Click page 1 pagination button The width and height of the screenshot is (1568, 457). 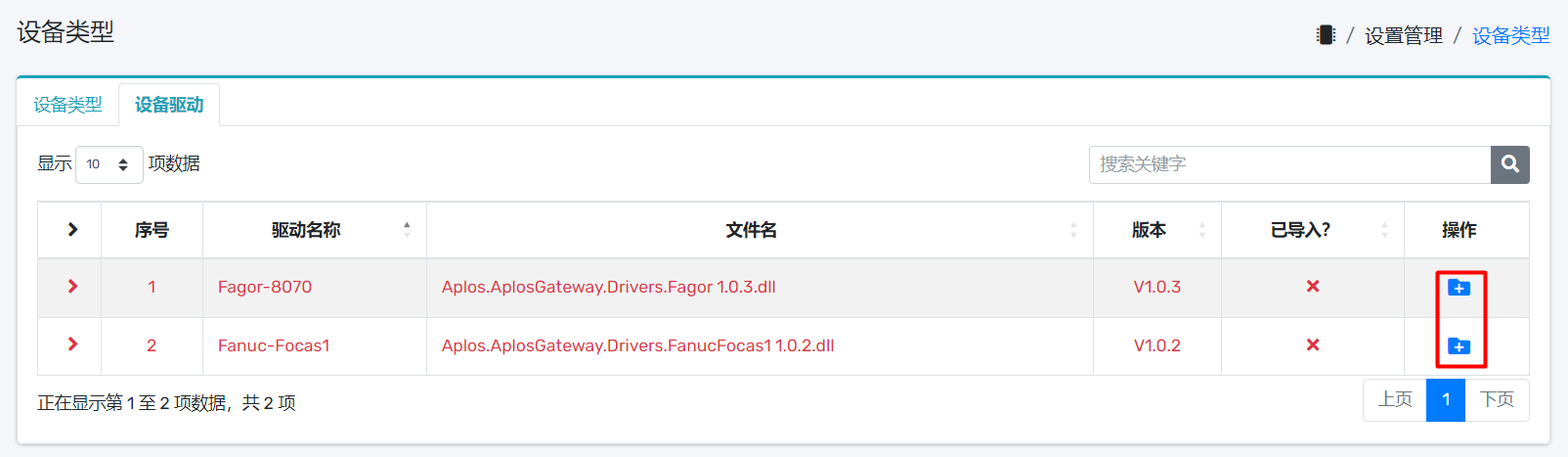click(1446, 399)
